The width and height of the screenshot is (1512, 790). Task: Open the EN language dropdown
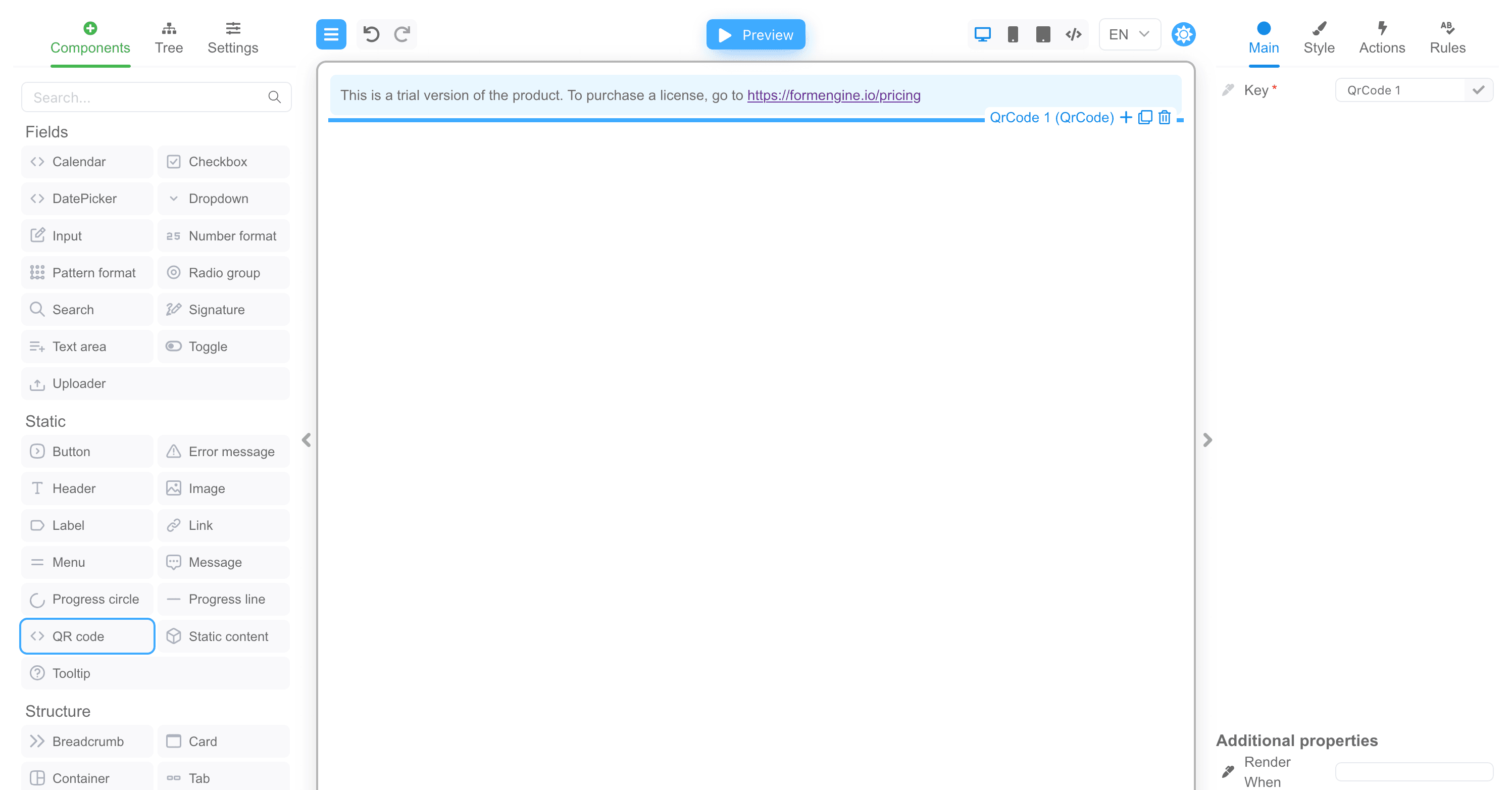[1128, 34]
